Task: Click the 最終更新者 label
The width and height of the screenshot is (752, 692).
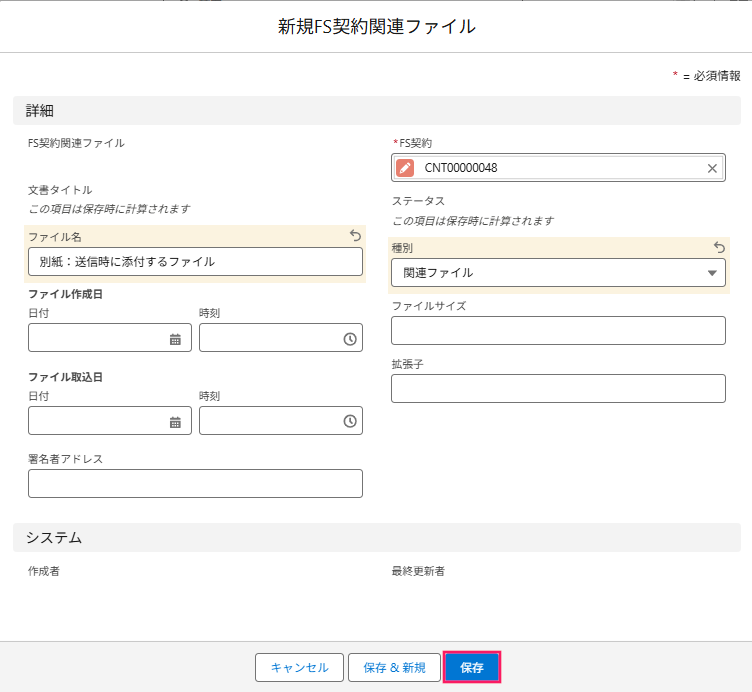Action: [x=418, y=571]
